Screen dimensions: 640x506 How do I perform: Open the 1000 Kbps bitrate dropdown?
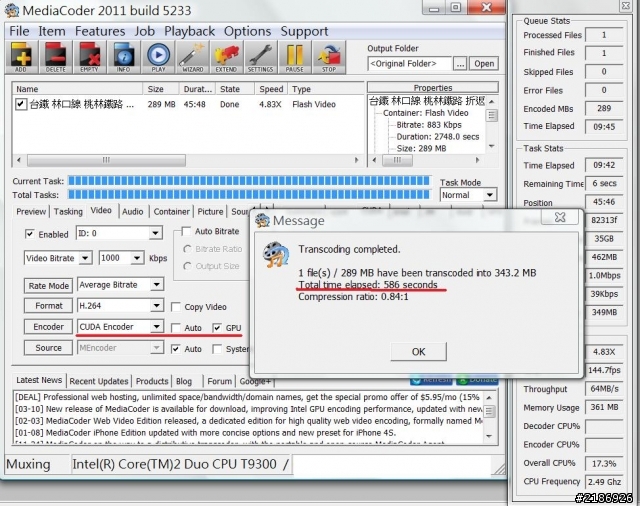pyautogui.click(x=137, y=258)
